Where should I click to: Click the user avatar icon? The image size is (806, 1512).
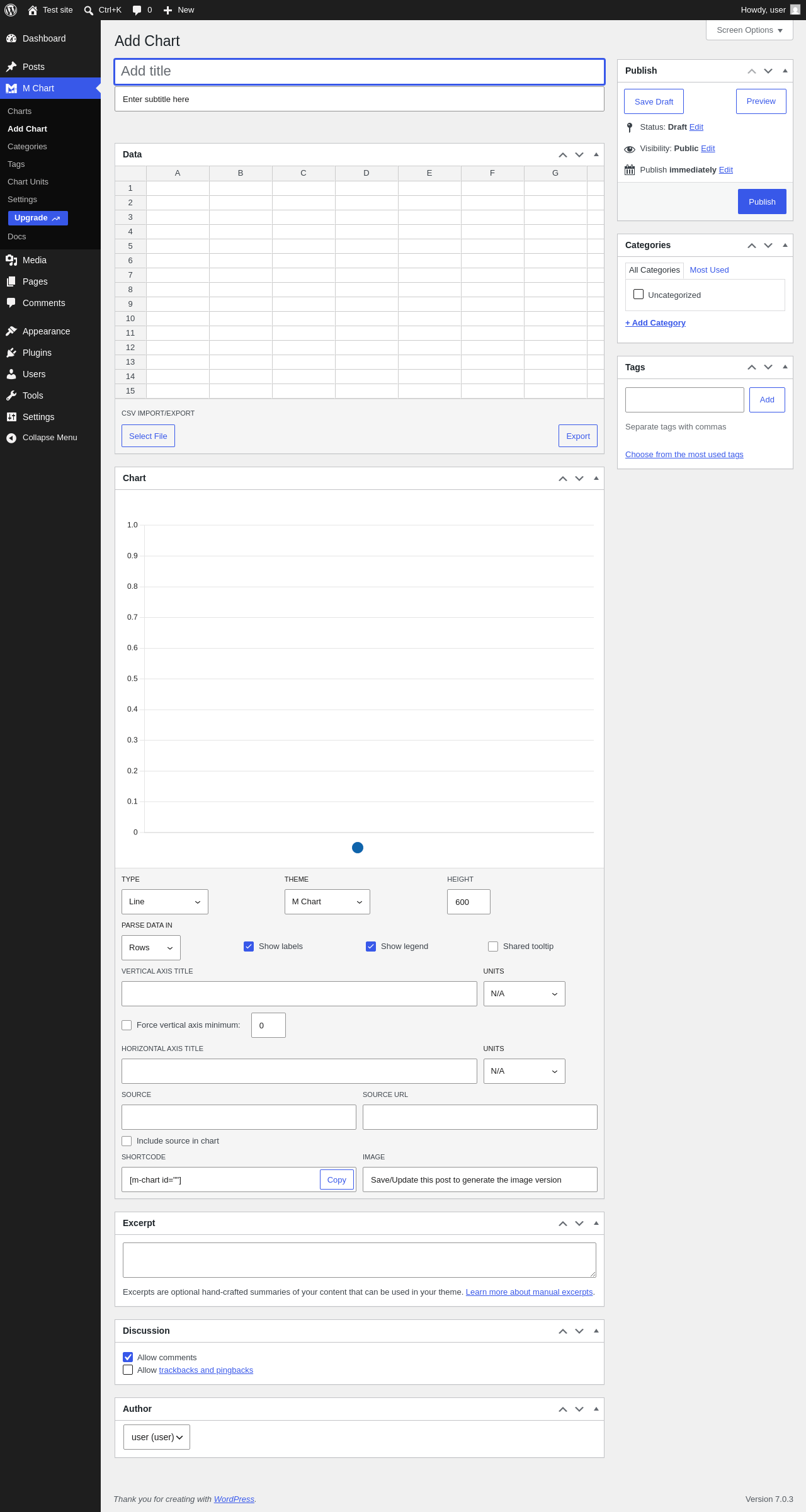tap(795, 10)
